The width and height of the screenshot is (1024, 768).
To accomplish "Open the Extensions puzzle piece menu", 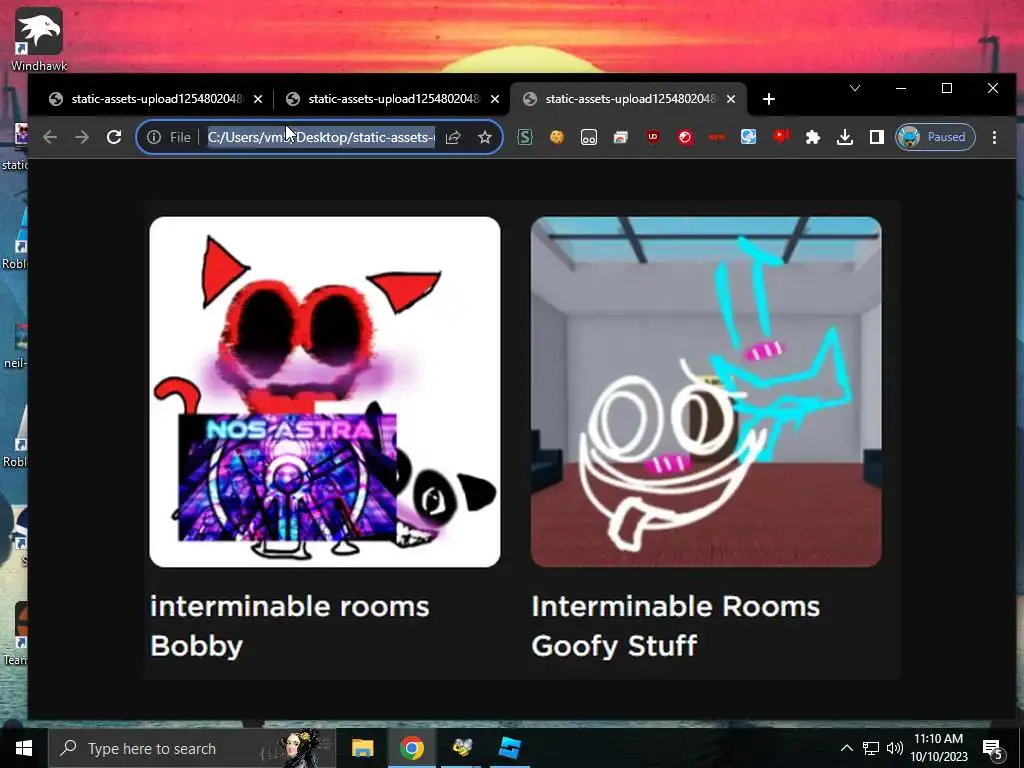I will 813,137.
